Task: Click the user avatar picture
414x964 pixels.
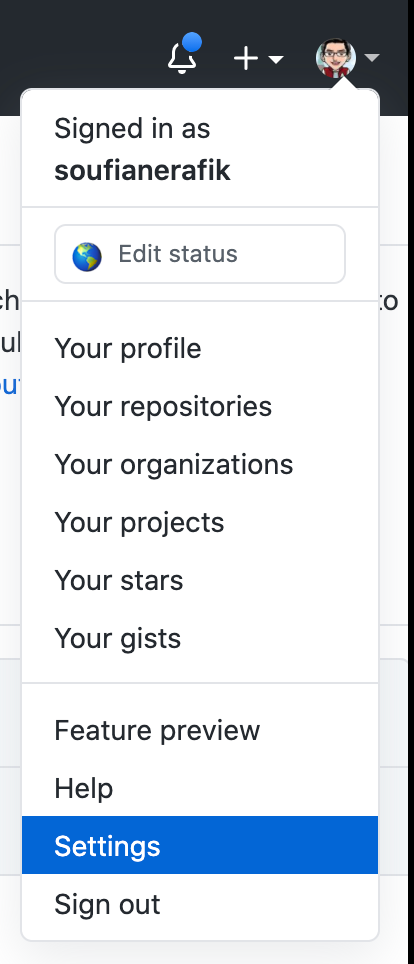Action: 336,58
